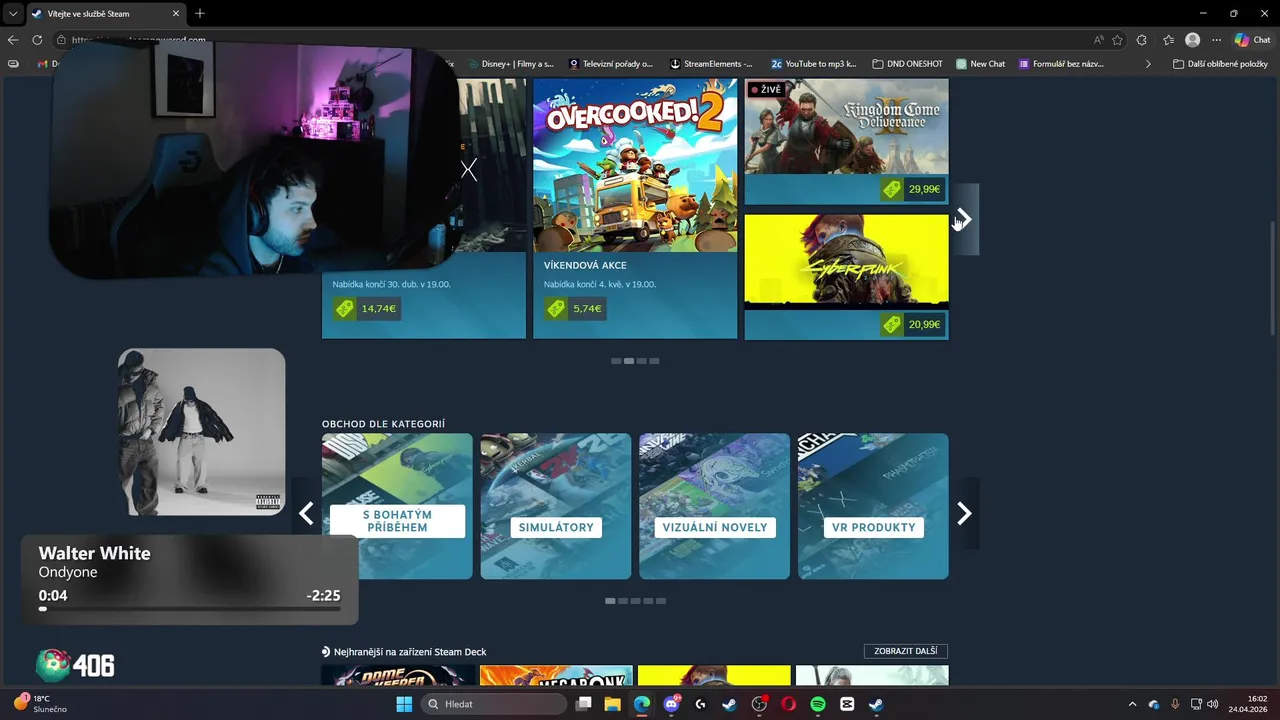Click the 5,74€ price tag
1280x720 pixels.
point(575,309)
